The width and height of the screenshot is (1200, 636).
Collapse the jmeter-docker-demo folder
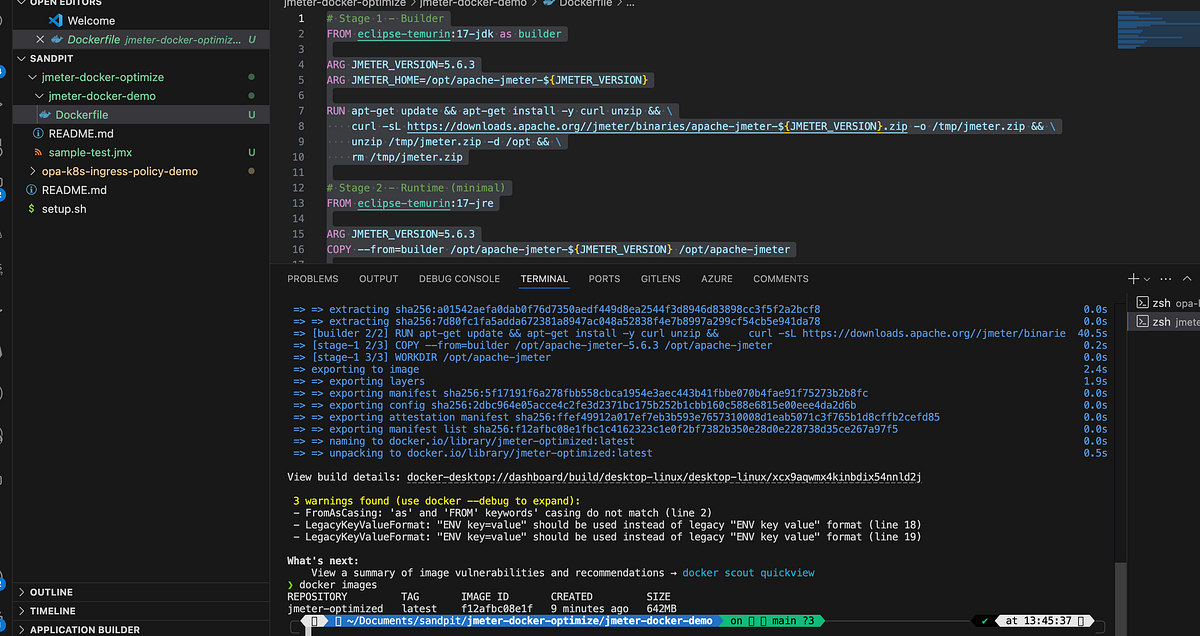point(39,96)
